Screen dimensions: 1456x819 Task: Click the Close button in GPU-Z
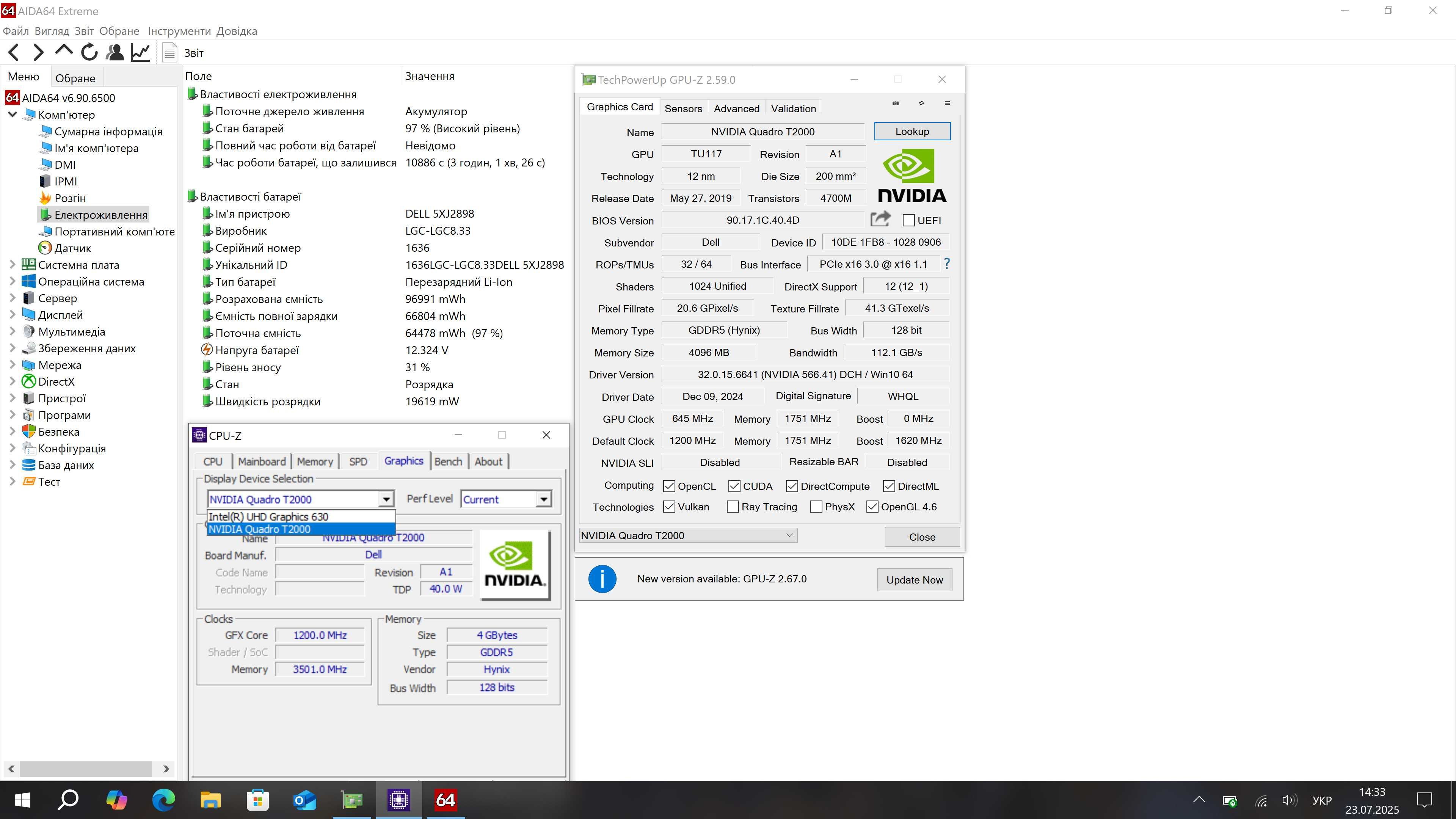click(x=922, y=537)
